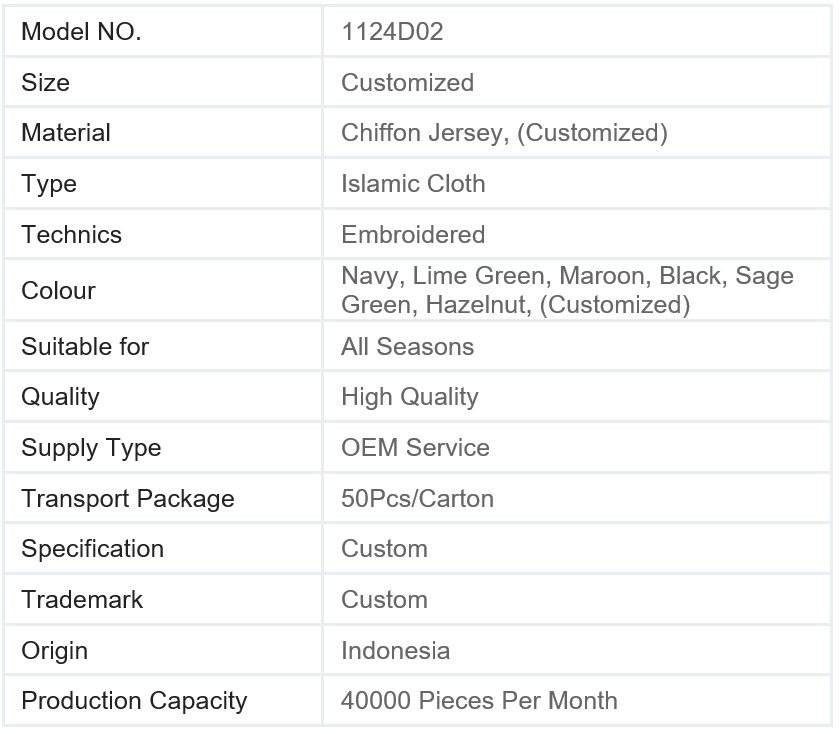840x734 pixels.
Task: Click the Technics row label
Action: [x=71, y=235]
